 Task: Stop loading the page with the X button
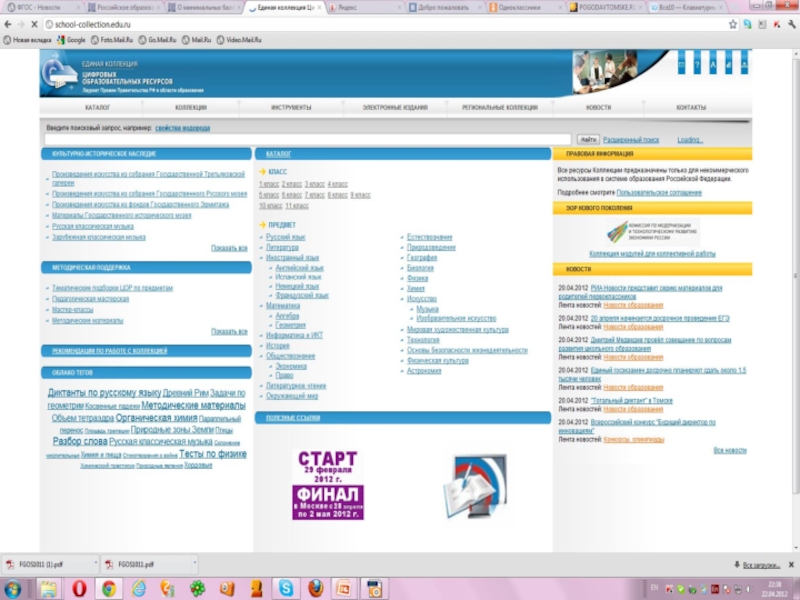[34, 24]
